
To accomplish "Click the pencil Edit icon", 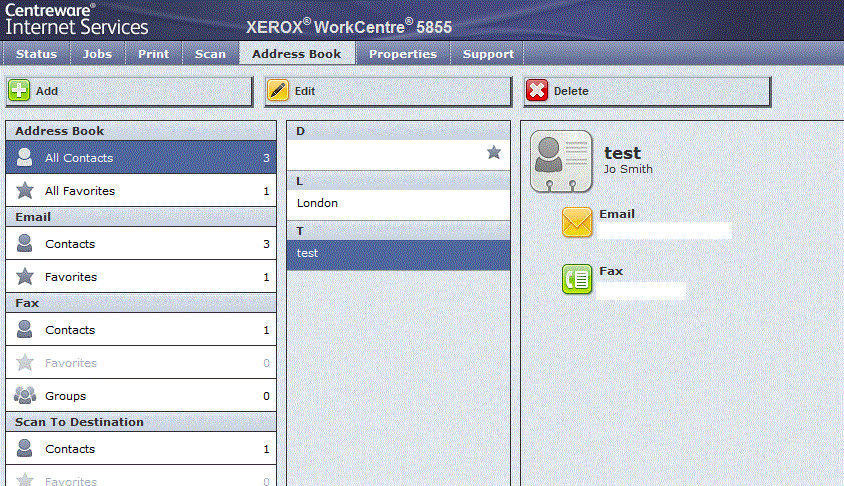I will point(278,91).
